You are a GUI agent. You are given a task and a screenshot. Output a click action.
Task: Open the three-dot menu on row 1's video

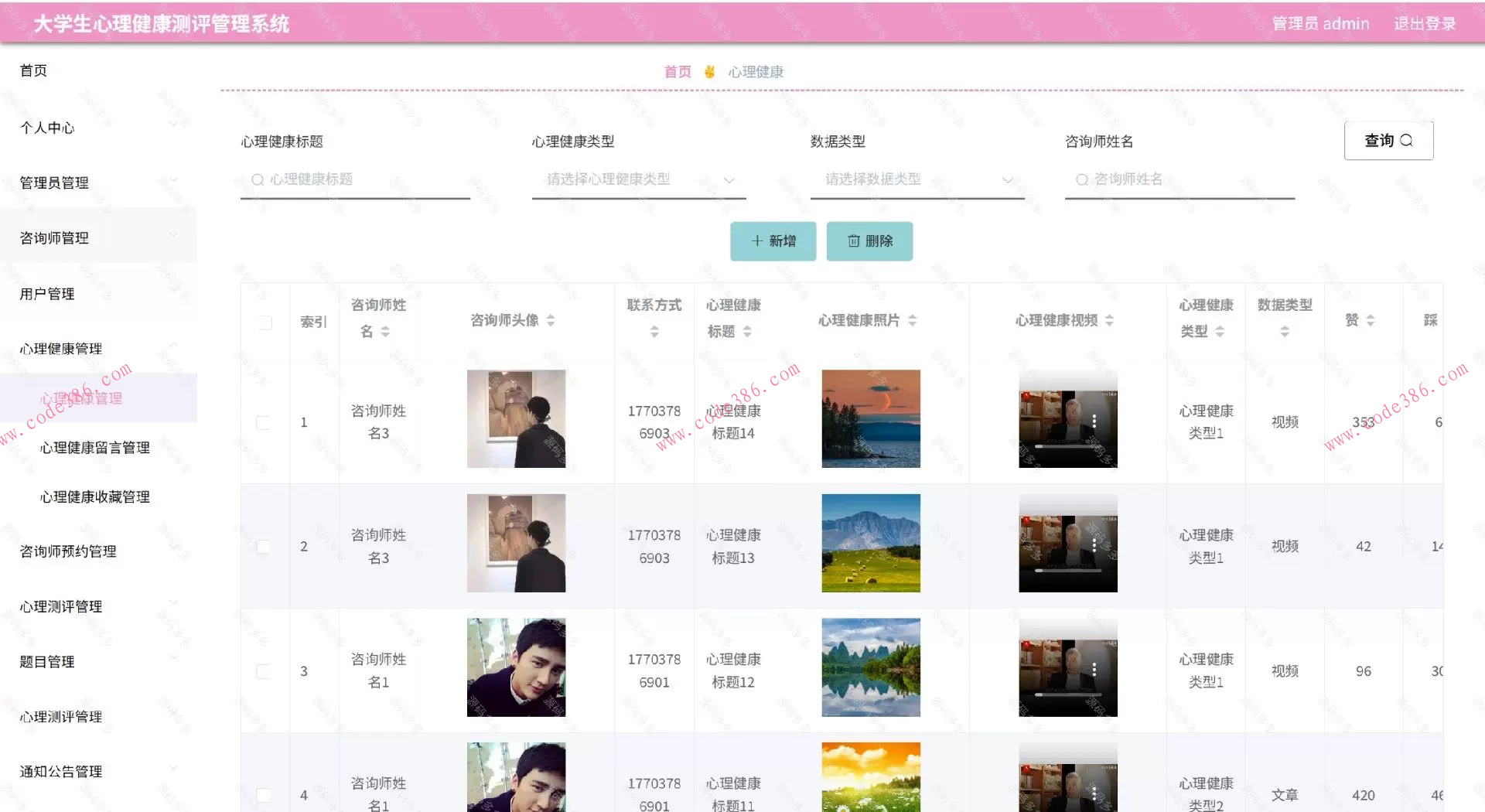[1094, 419]
